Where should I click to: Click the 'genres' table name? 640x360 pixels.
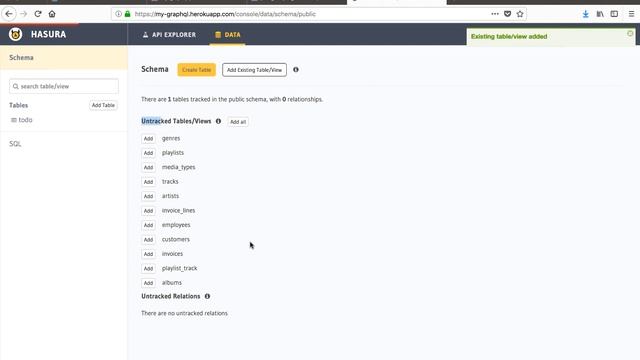(x=171, y=138)
